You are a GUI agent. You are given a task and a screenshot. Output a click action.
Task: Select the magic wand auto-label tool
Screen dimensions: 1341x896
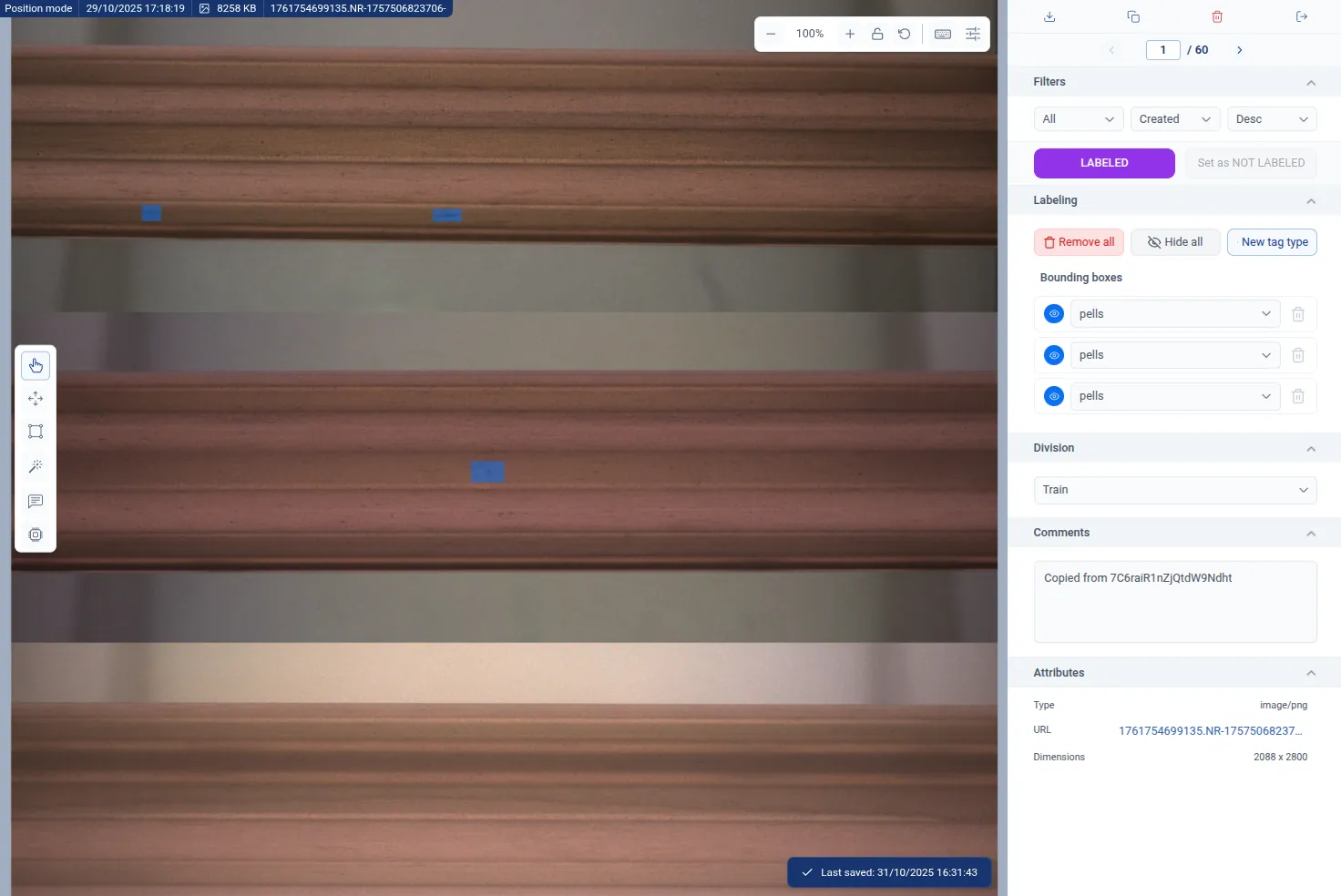tap(36, 466)
